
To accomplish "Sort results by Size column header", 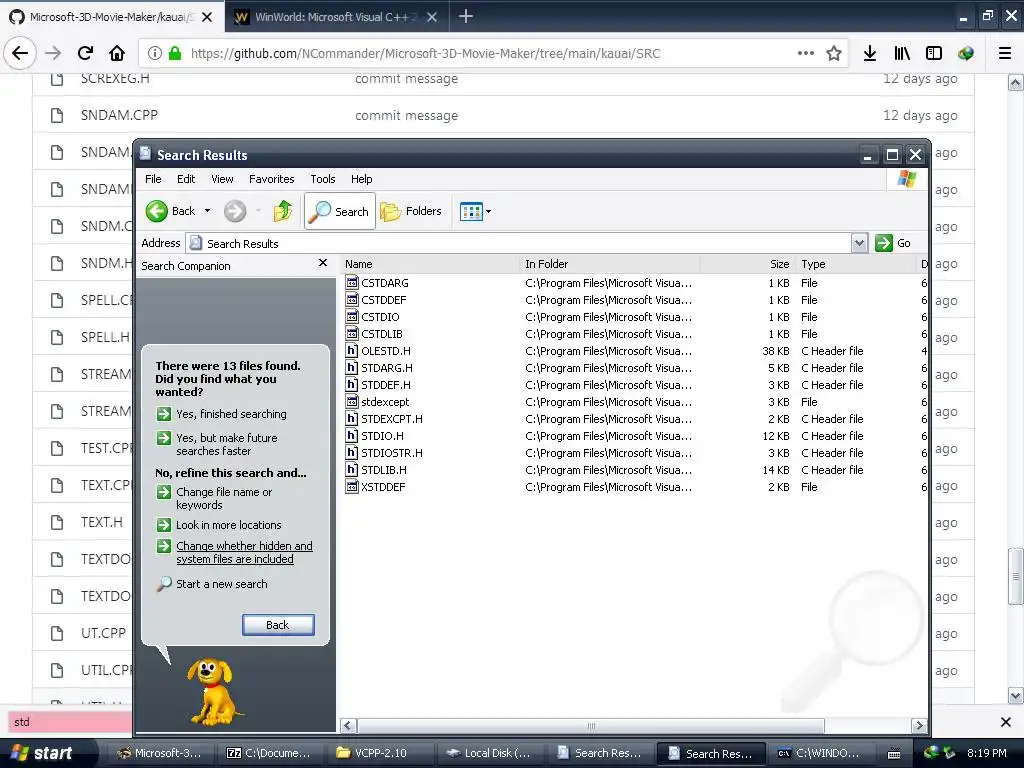I will pos(747,264).
